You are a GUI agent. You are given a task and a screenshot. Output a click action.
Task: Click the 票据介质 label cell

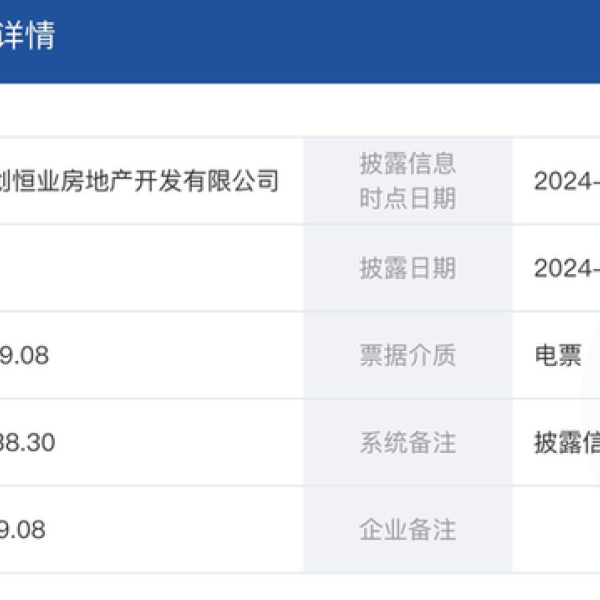pos(408,355)
